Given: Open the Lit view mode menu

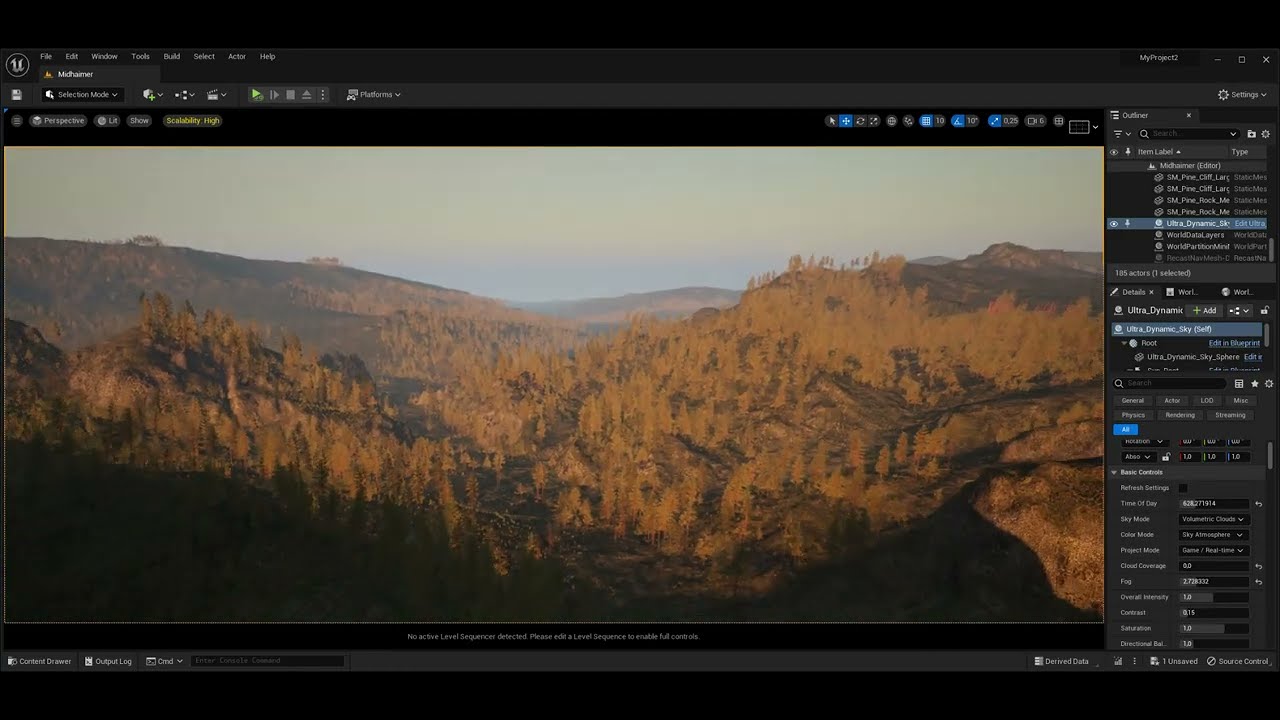Looking at the screenshot, I should click(x=107, y=120).
